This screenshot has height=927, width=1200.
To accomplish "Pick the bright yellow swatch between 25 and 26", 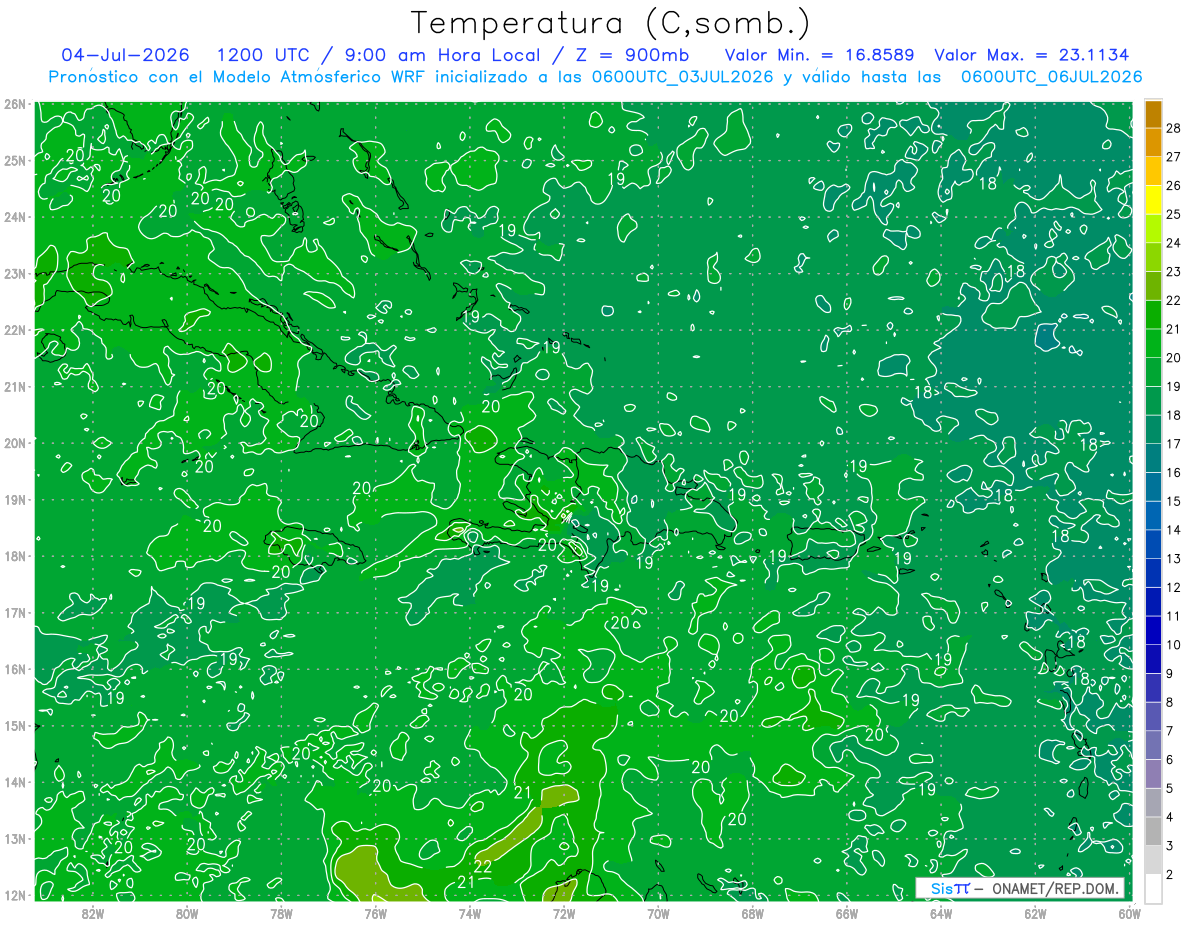I will click(1153, 200).
